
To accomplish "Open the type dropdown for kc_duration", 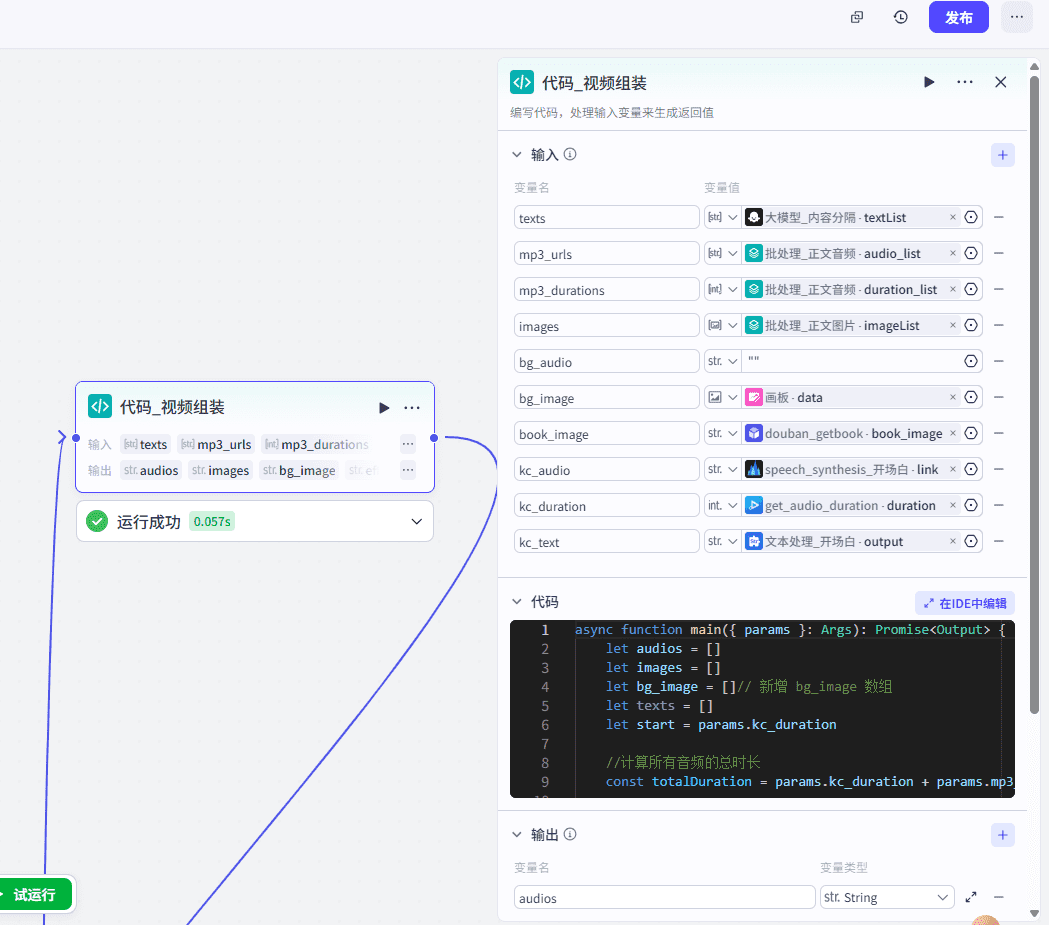I will click(721, 505).
